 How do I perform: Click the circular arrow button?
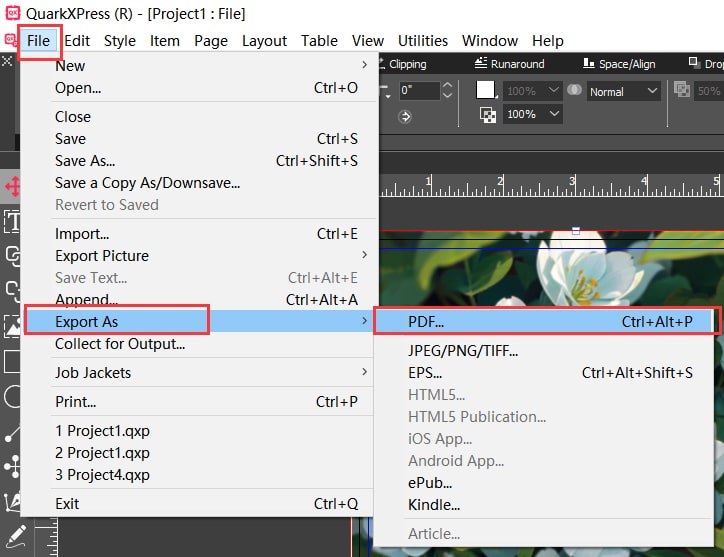point(405,116)
